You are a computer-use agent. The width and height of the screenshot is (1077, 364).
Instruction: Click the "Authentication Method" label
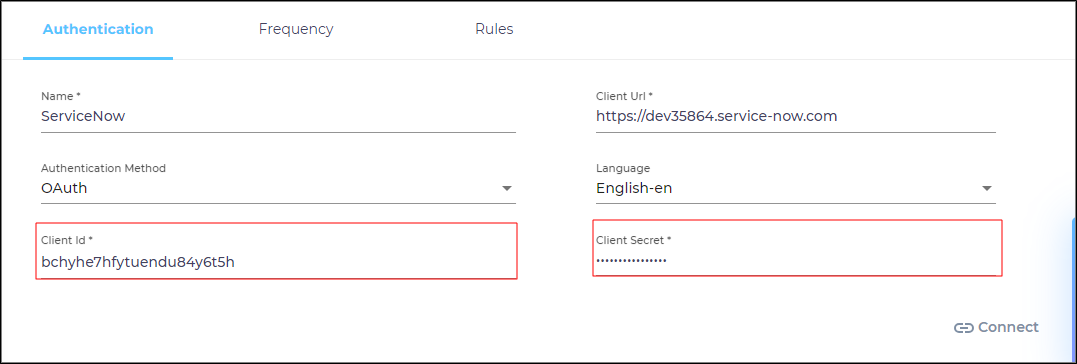pyautogui.click(x=103, y=168)
